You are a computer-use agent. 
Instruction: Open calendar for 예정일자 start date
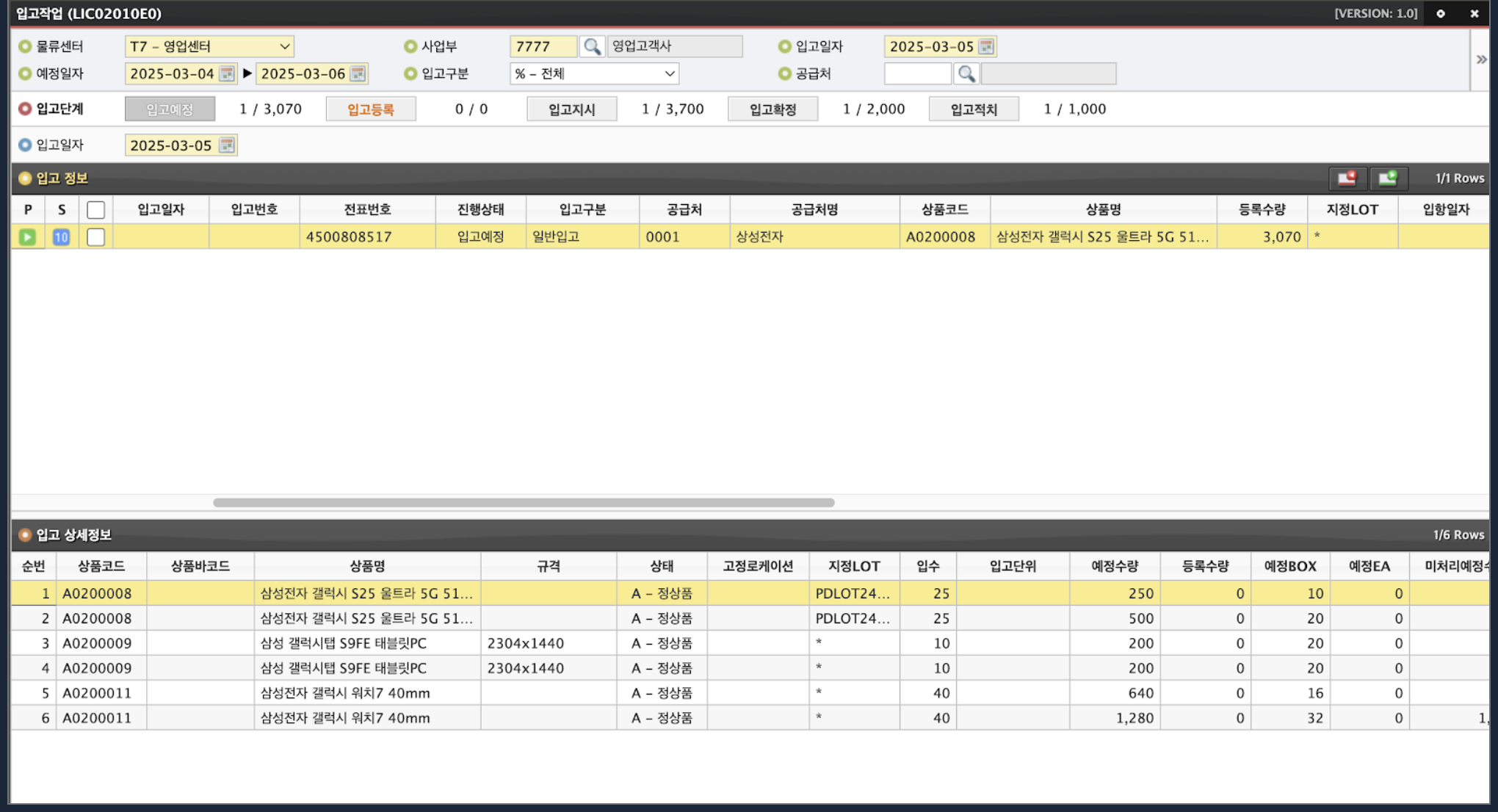point(227,73)
